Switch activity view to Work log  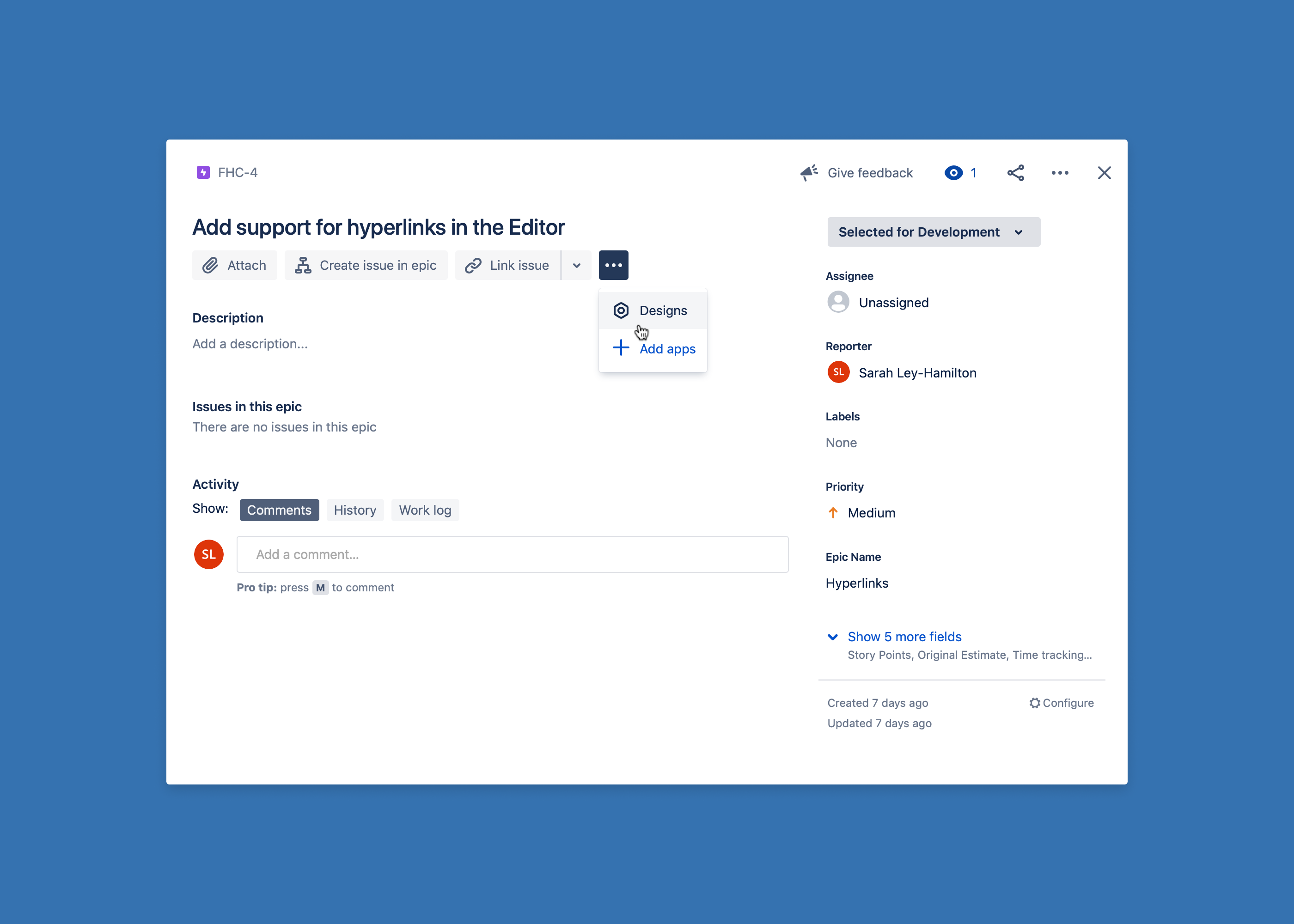425,510
